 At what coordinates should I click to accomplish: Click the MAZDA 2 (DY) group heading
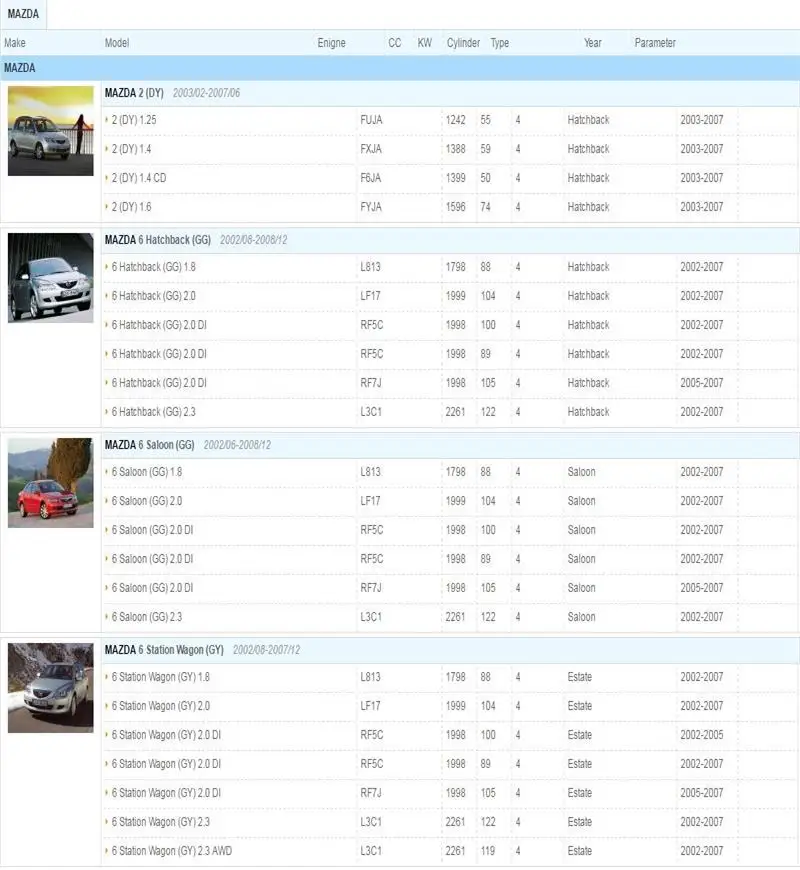click(134, 93)
